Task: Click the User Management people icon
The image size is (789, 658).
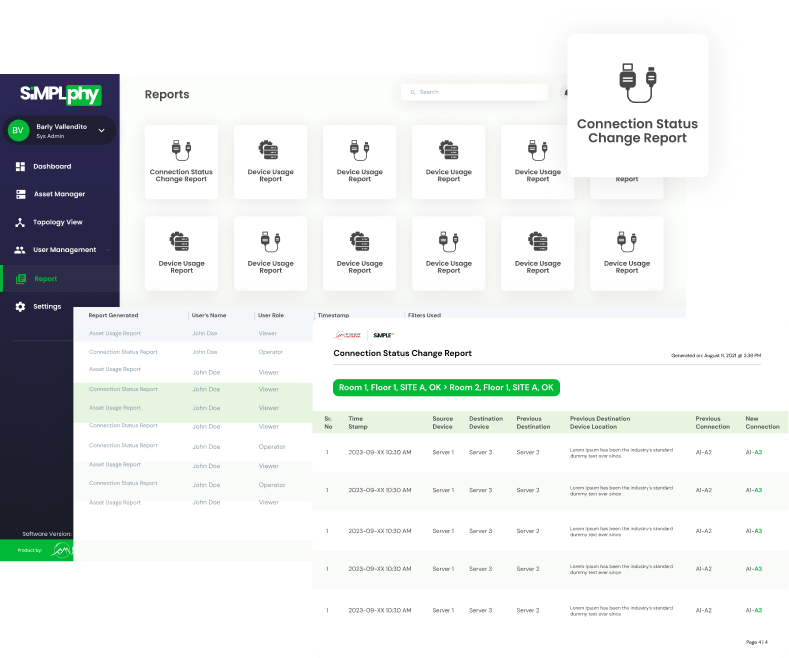Action: pyautogui.click(x=20, y=250)
